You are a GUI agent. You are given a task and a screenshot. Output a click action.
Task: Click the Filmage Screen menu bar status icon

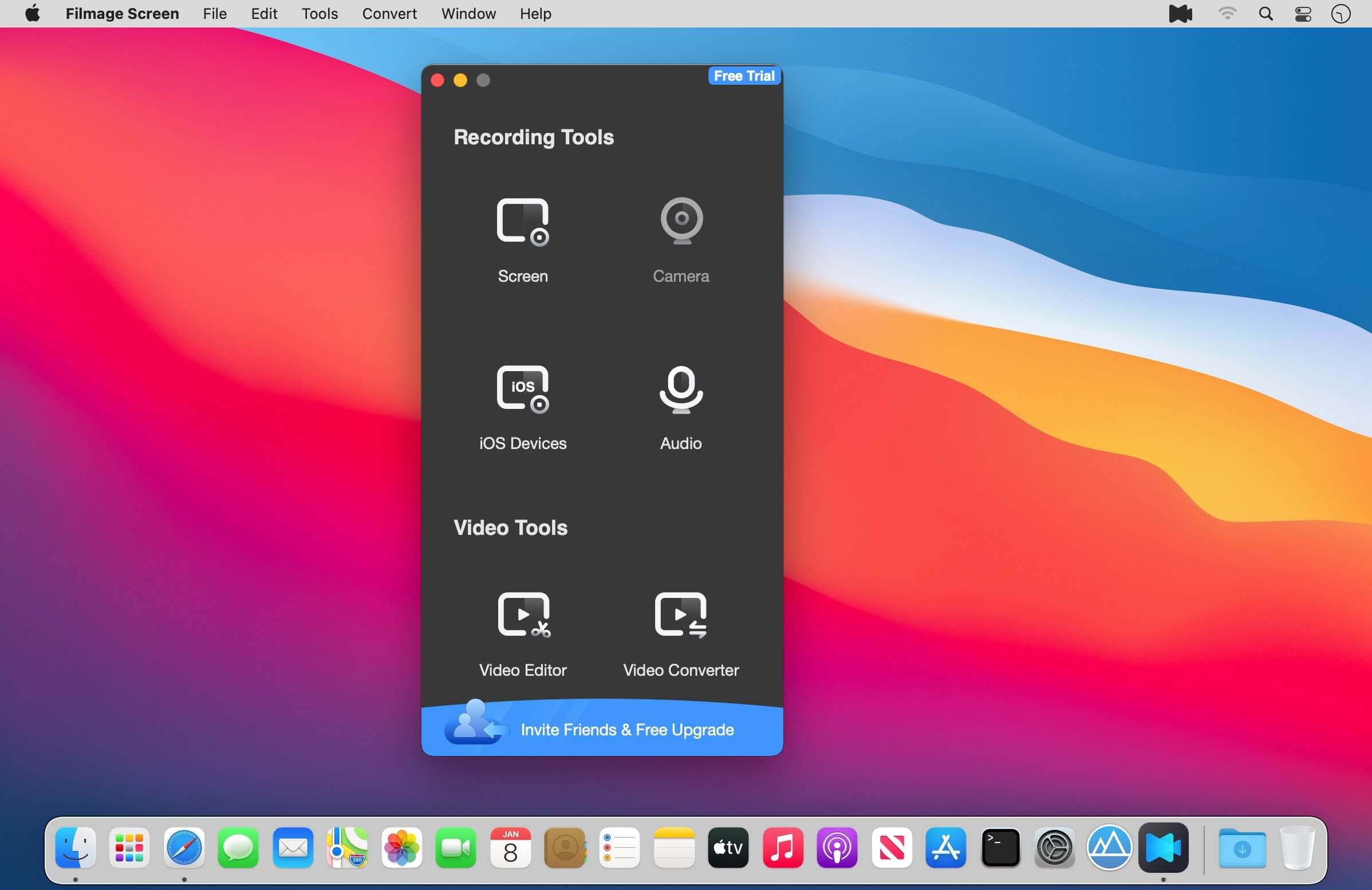tap(1180, 14)
